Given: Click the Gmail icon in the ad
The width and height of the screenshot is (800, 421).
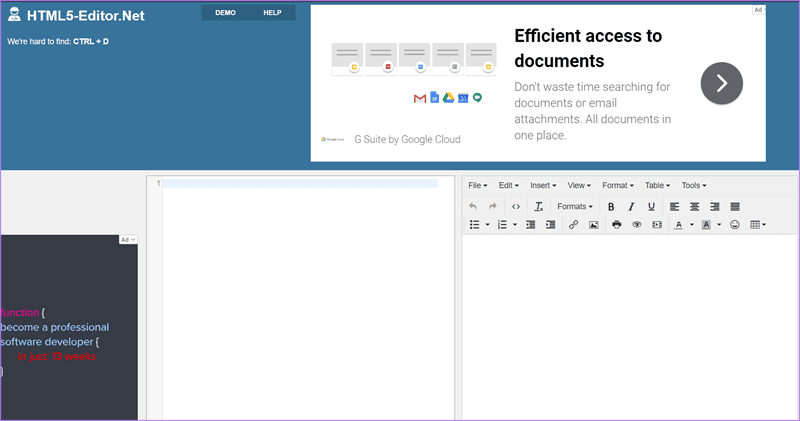Looking at the screenshot, I should tap(420, 98).
